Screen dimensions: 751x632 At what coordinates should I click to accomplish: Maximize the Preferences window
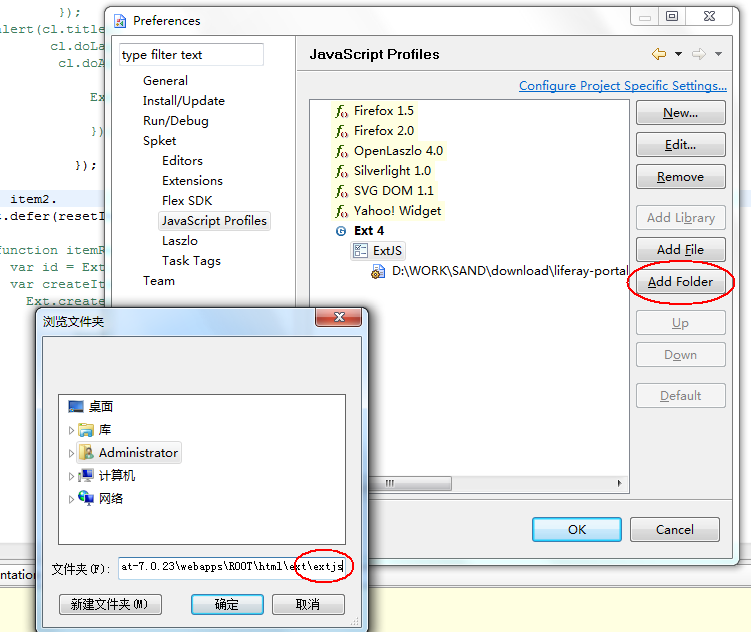click(x=672, y=16)
